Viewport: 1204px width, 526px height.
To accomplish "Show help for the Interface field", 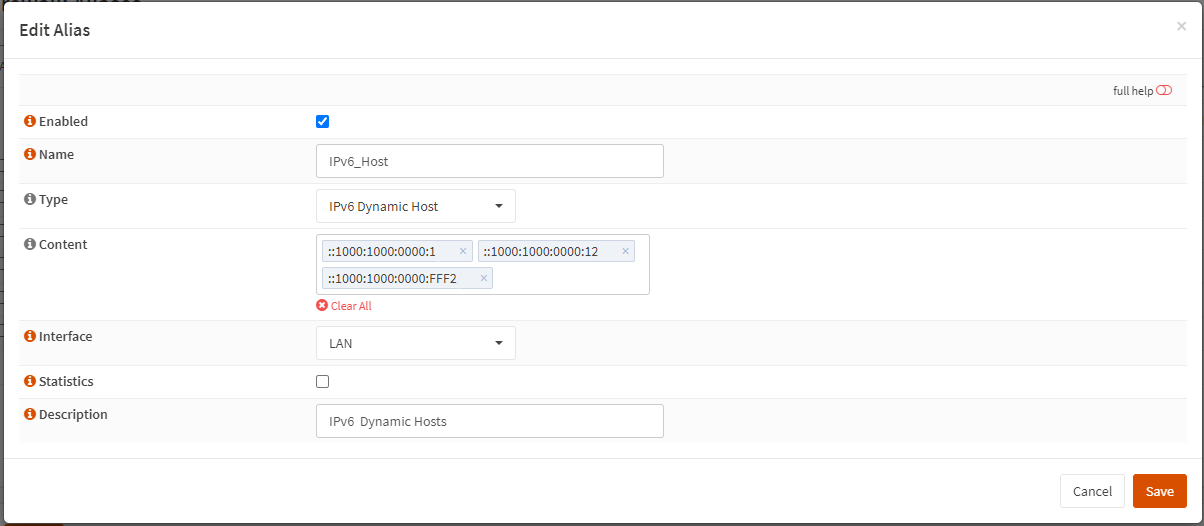I will point(30,337).
